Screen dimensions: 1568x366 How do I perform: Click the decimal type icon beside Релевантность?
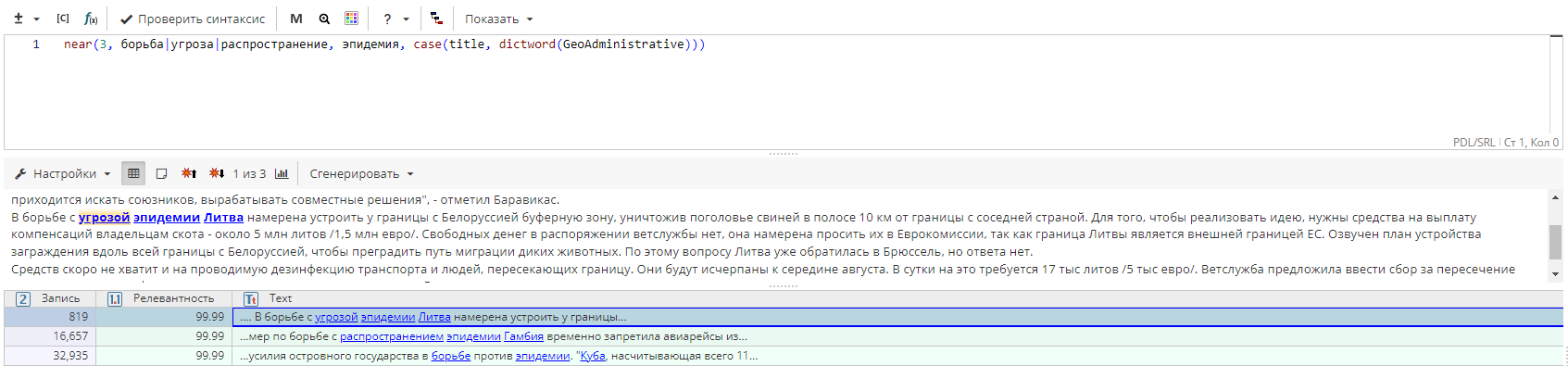pos(115,299)
